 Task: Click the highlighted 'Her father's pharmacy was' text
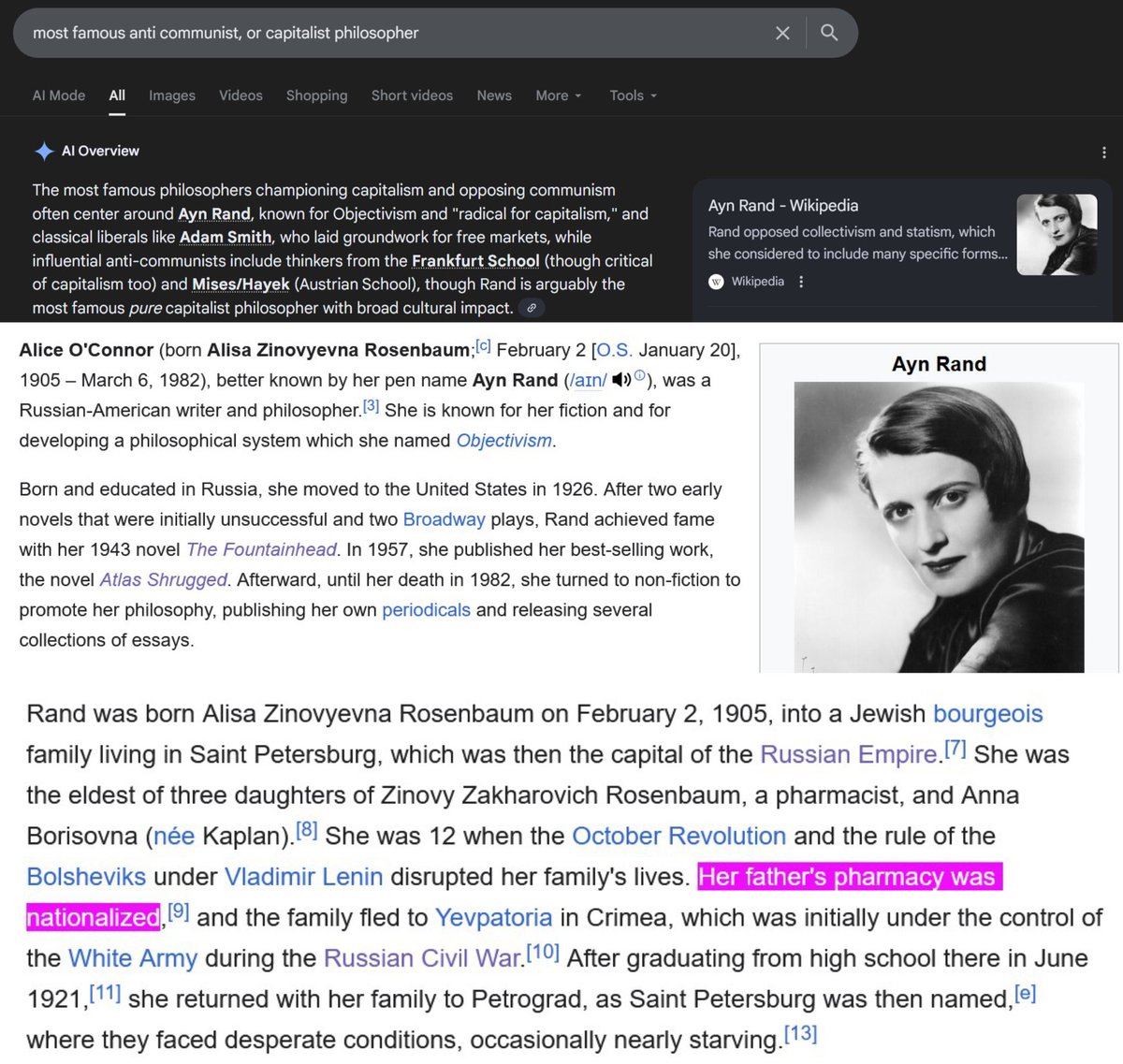(x=850, y=877)
